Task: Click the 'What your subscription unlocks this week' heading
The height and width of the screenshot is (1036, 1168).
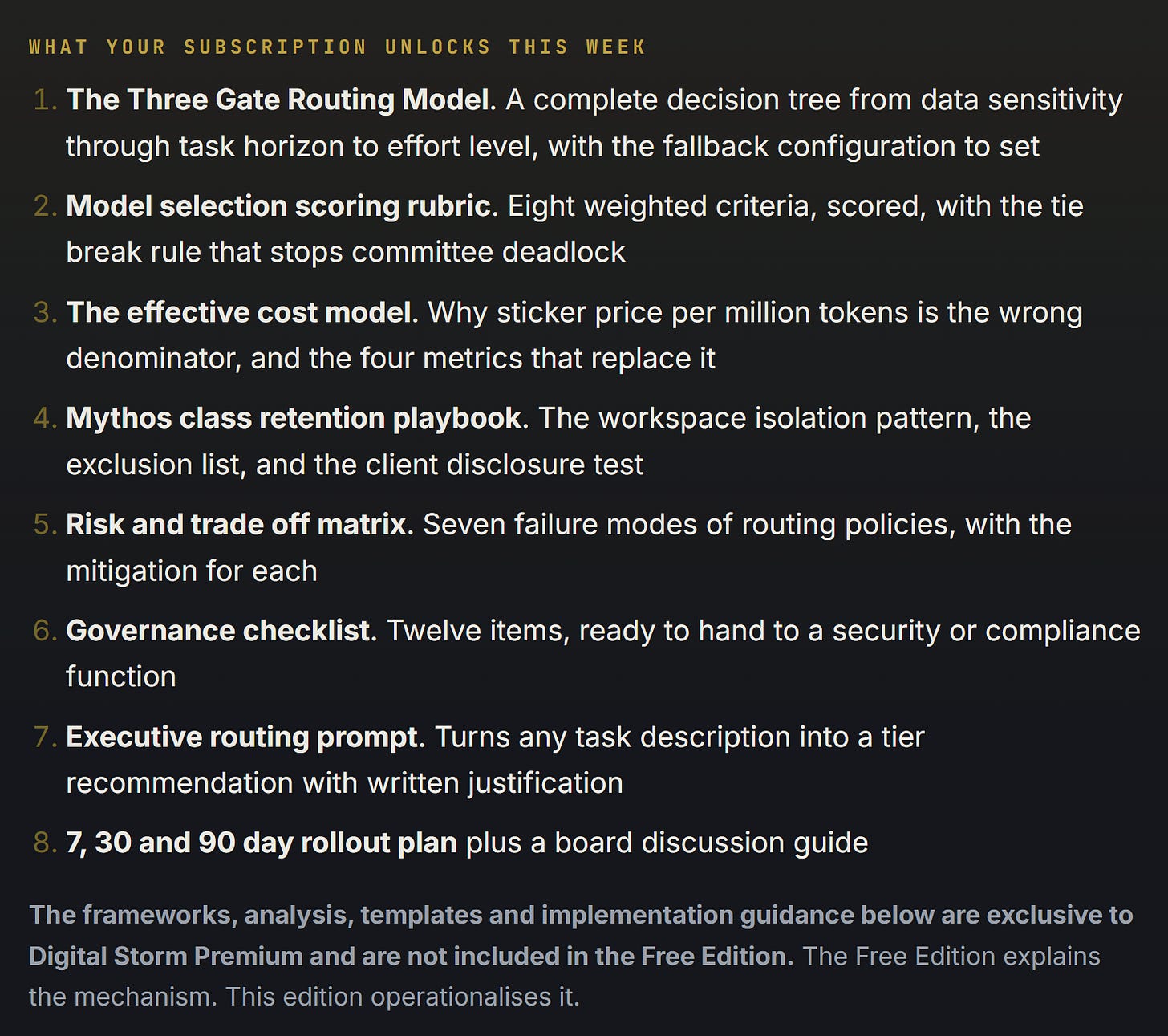Action: tap(337, 47)
